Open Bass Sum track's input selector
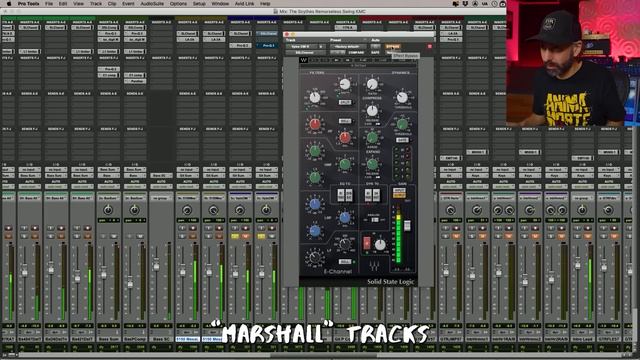This screenshot has width=640, height=360. pyautogui.click(x=108, y=169)
